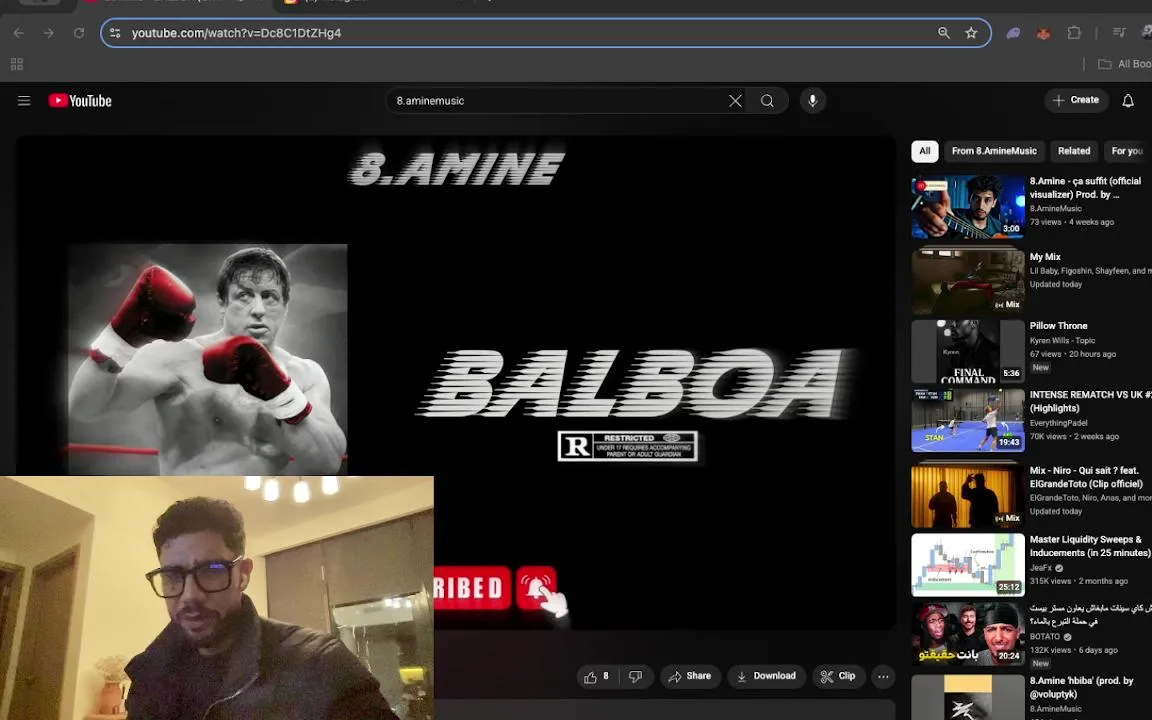This screenshot has width=1152, height=720.
Task: Open the 8.Amine 'hbiba' title
Action: point(1081,688)
